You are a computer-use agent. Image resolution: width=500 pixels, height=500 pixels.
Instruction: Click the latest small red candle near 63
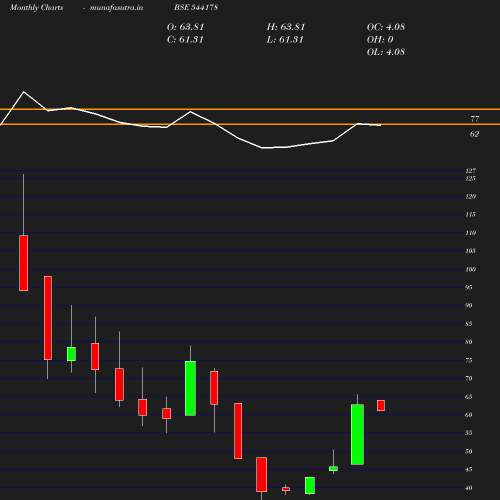(x=381, y=405)
